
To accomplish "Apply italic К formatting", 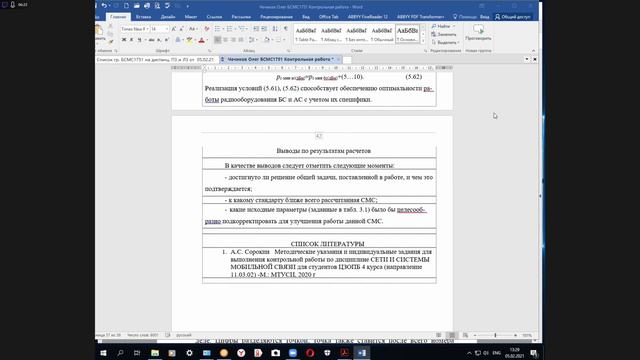I will click(131, 40).
